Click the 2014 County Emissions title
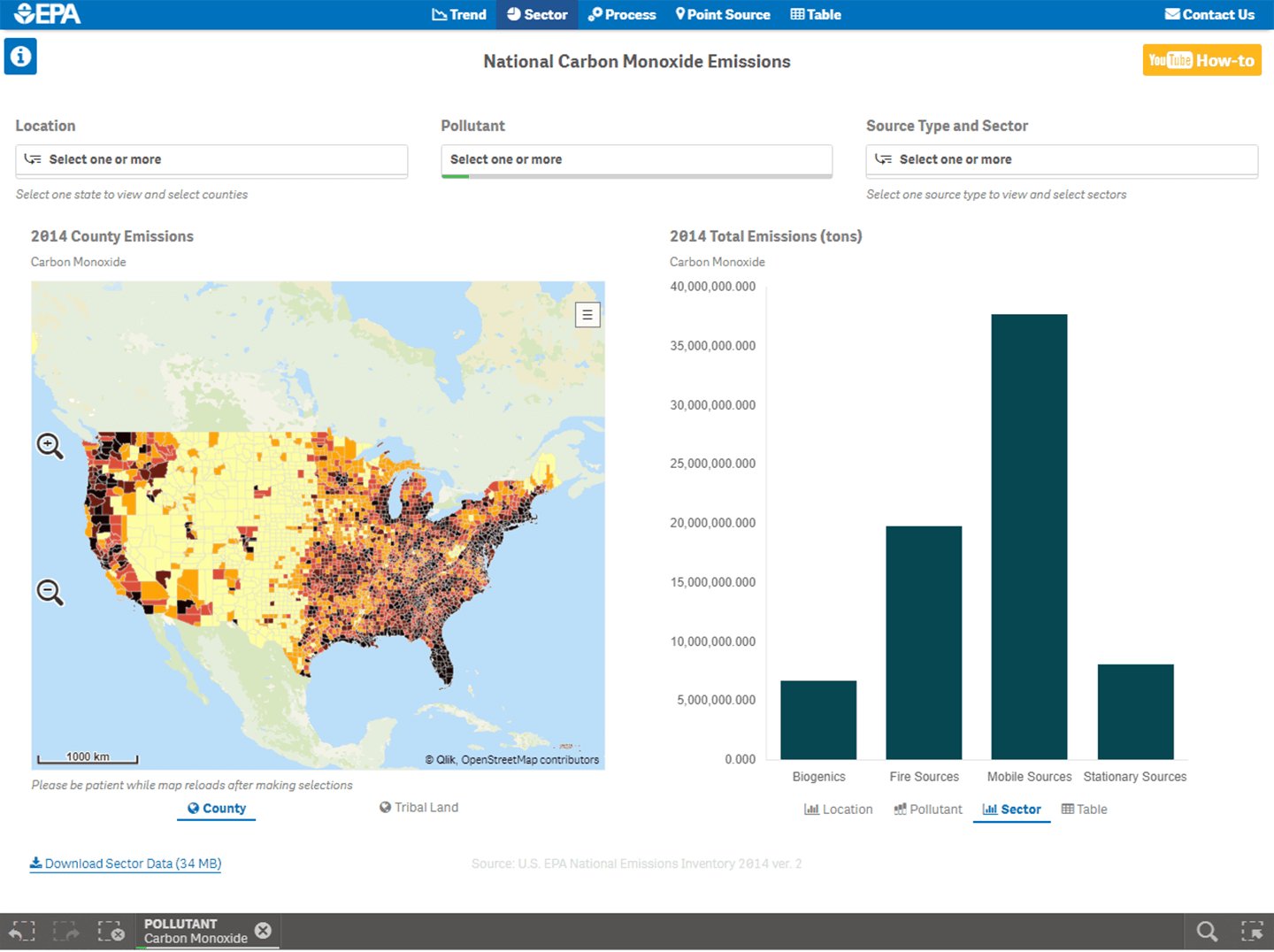 point(112,236)
